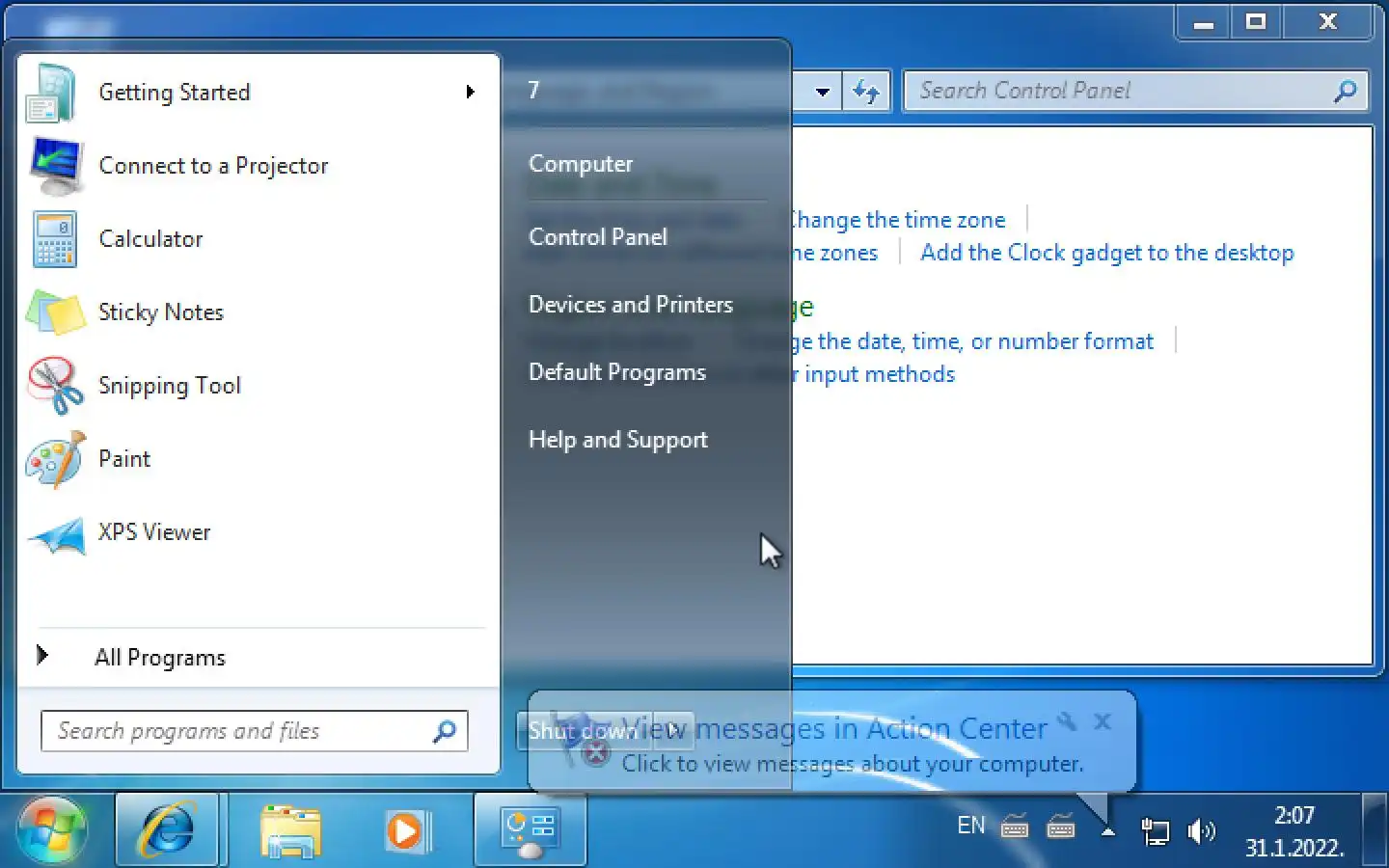Screen dimensions: 1389x868
Task: Click the Windows Start orb
Action: (51, 831)
